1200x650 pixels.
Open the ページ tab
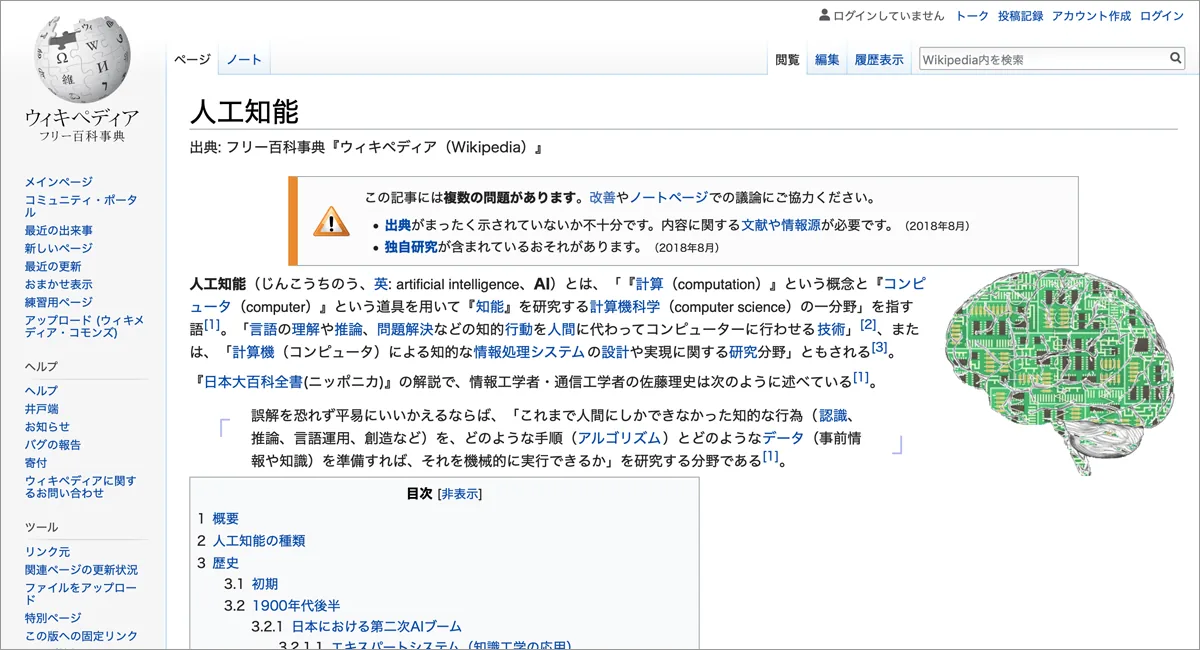192,60
